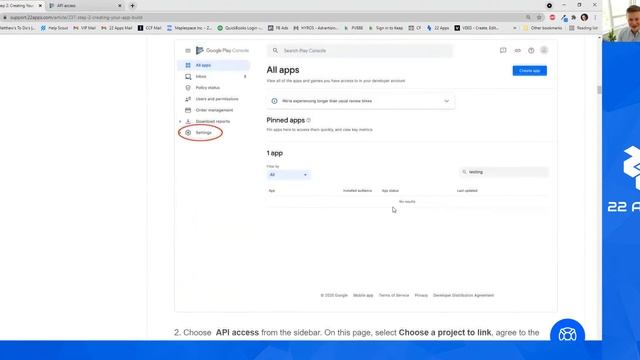Image resolution: width=640 pixels, height=360 pixels.
Task: Open the Chrome Extensions puzzle icon
Action: tap(574, 18)
